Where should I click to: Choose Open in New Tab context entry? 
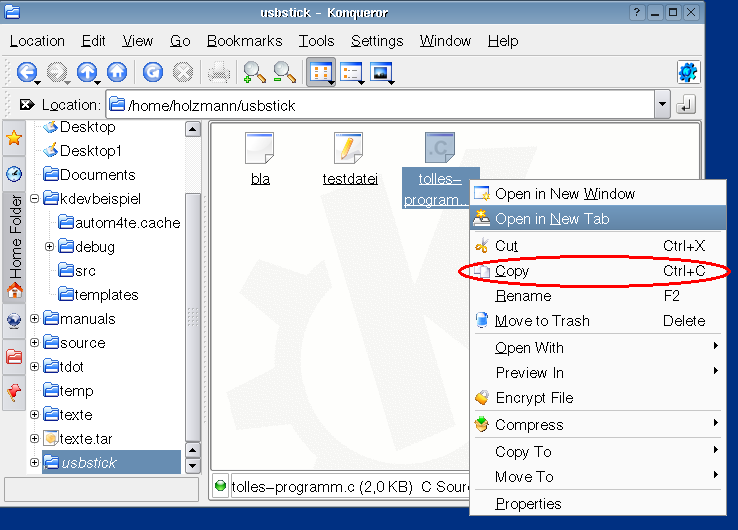(598, 218)
